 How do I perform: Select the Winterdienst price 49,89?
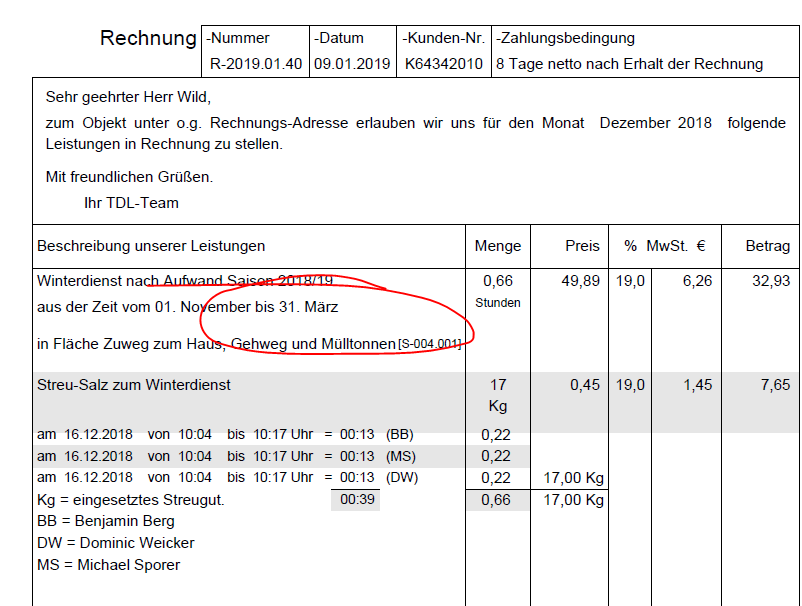click(581, 282)
